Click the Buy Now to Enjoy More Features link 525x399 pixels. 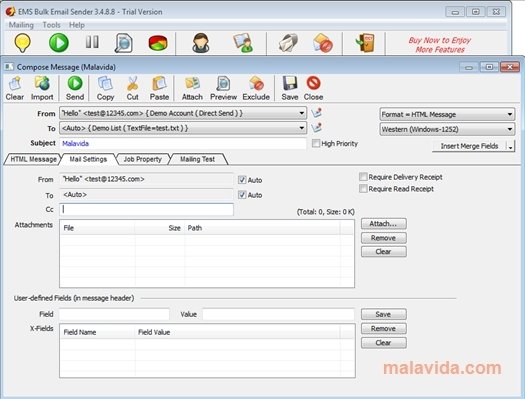click(x=440, y=45)
